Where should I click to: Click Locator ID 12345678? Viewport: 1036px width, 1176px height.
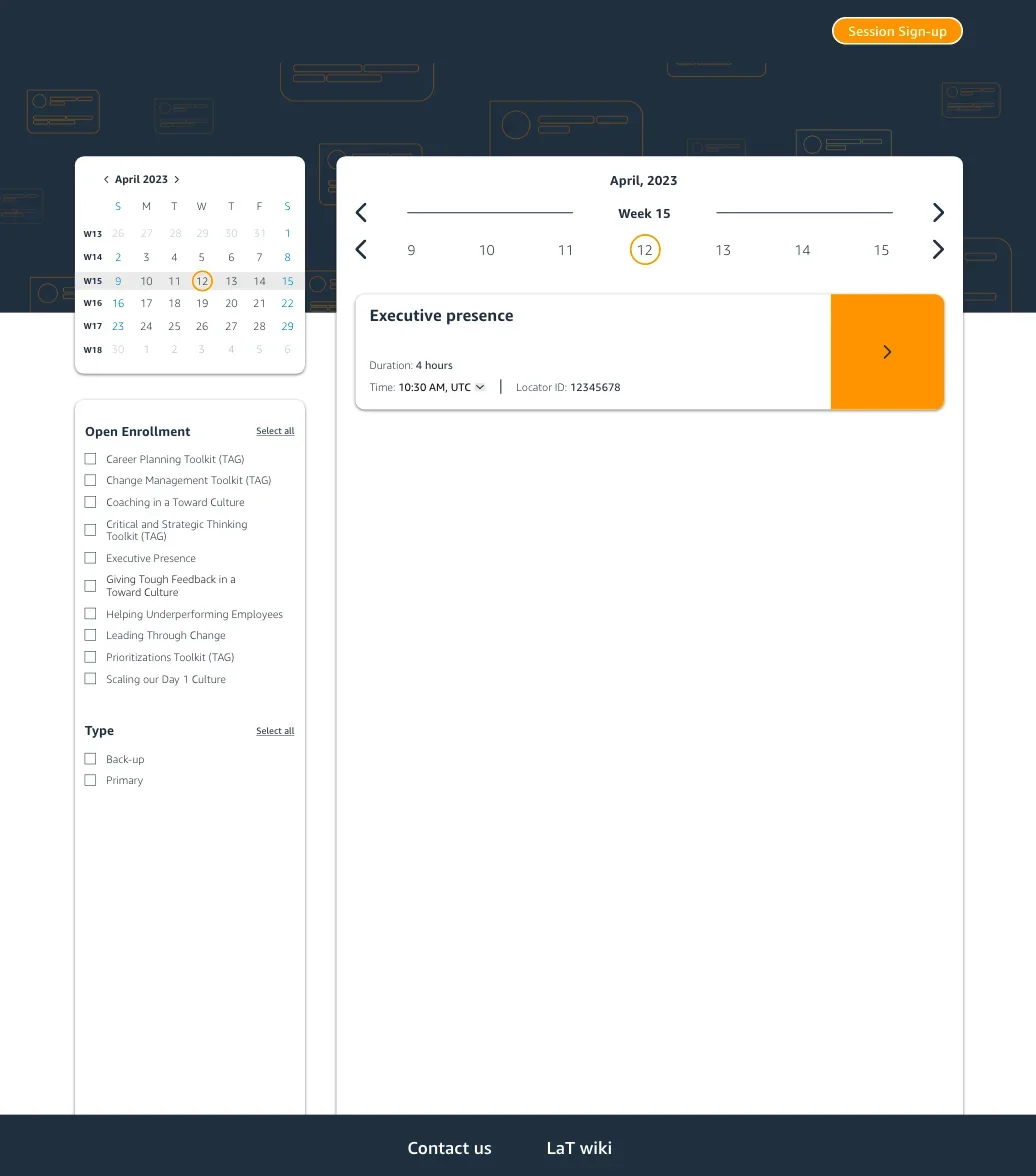568,387
